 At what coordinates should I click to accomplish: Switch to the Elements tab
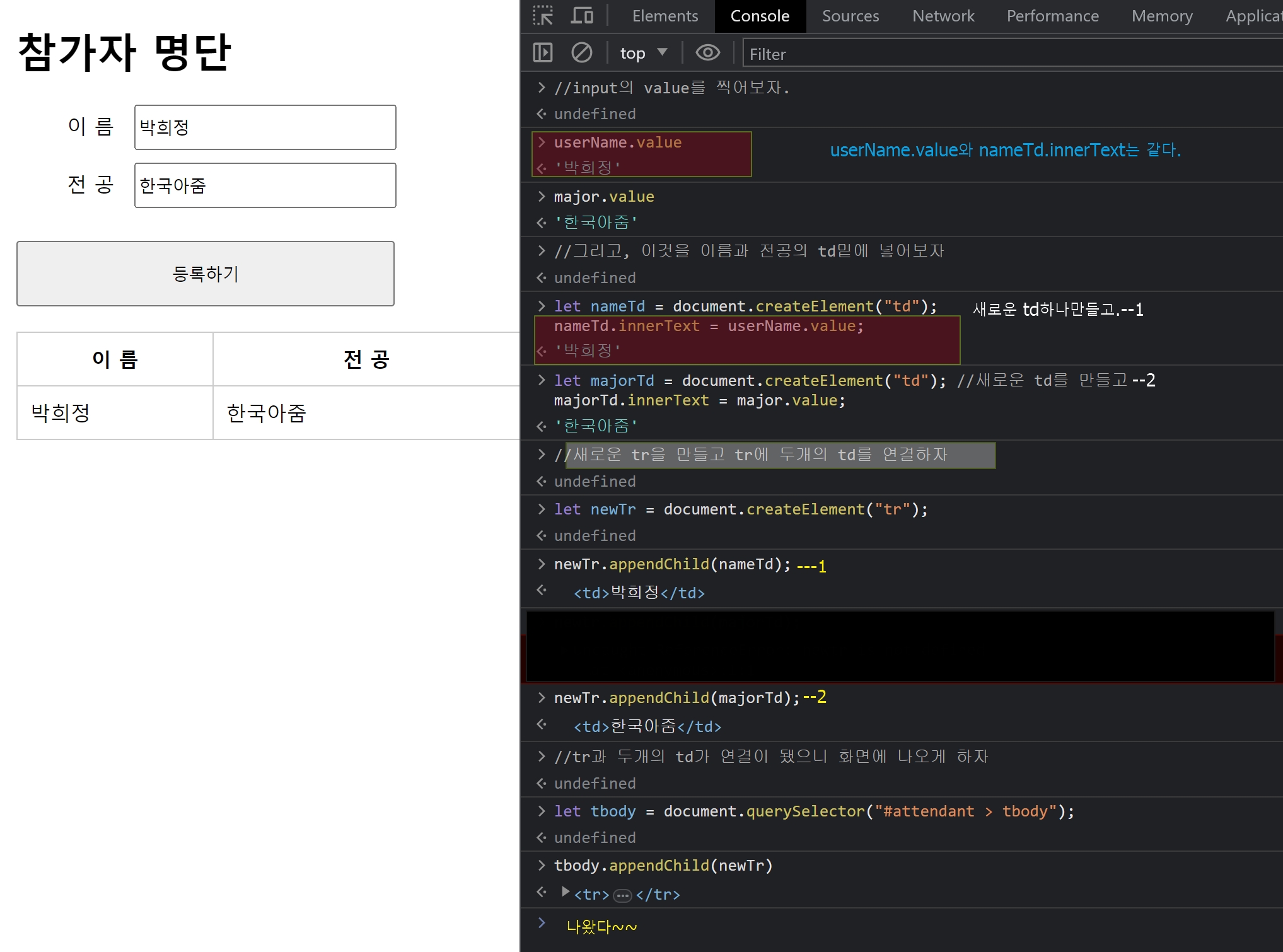click(x=665, y=16)
